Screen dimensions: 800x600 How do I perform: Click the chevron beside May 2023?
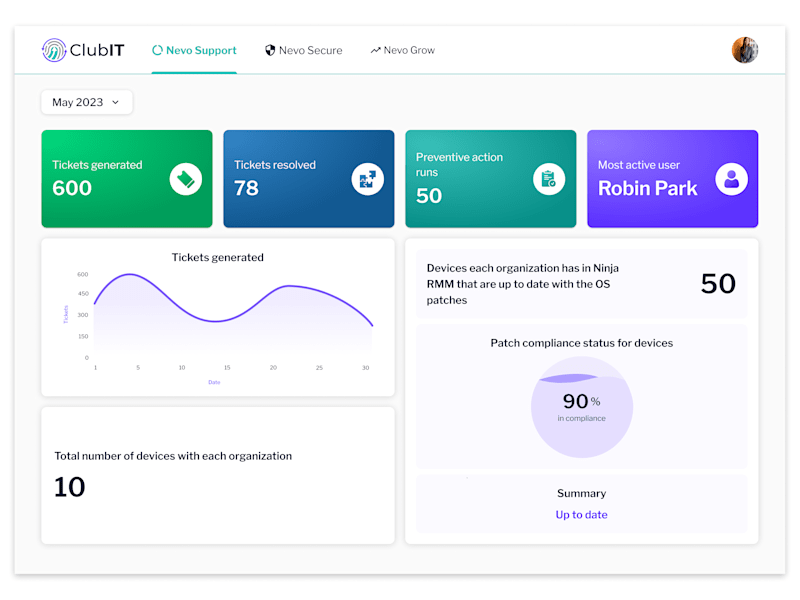coord(116,103)
